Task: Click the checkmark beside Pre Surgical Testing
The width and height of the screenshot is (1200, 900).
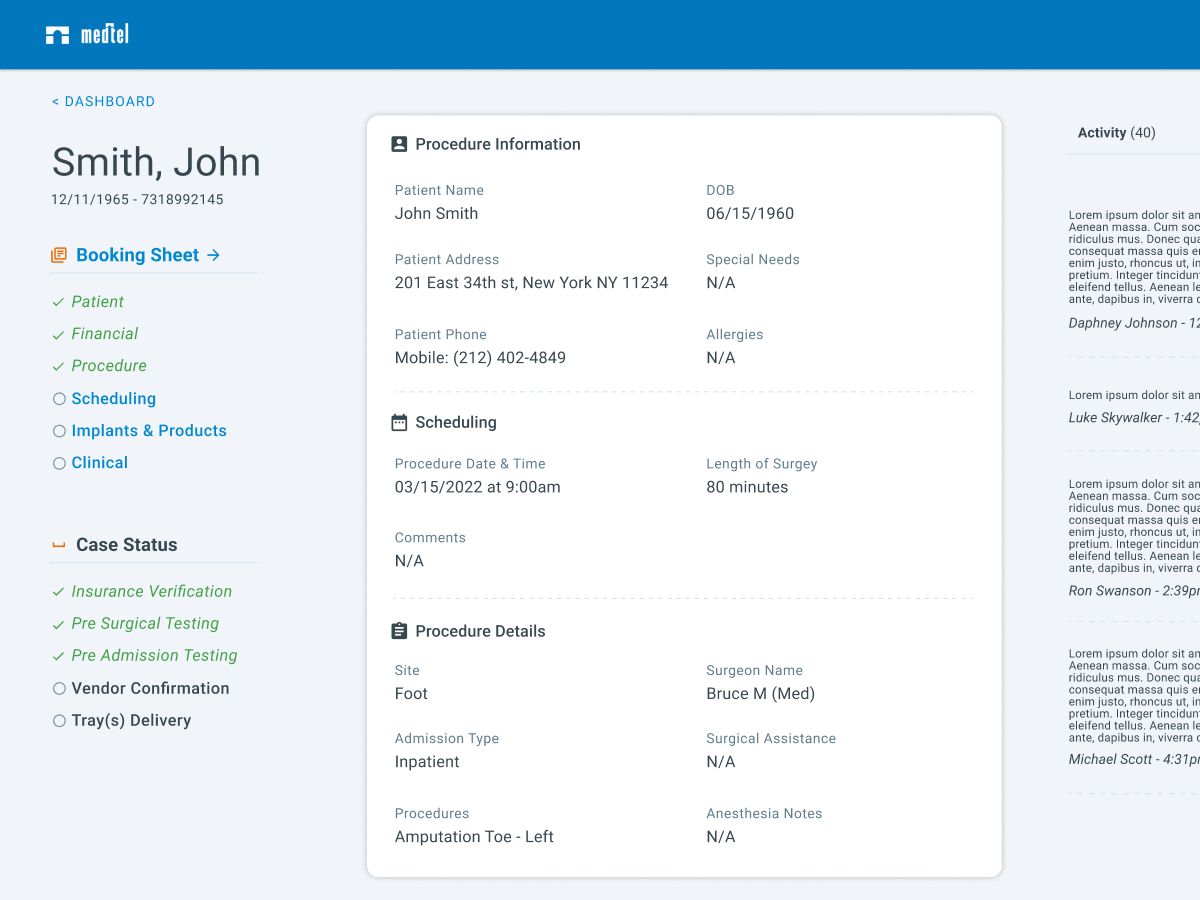Action: [58, 624]
